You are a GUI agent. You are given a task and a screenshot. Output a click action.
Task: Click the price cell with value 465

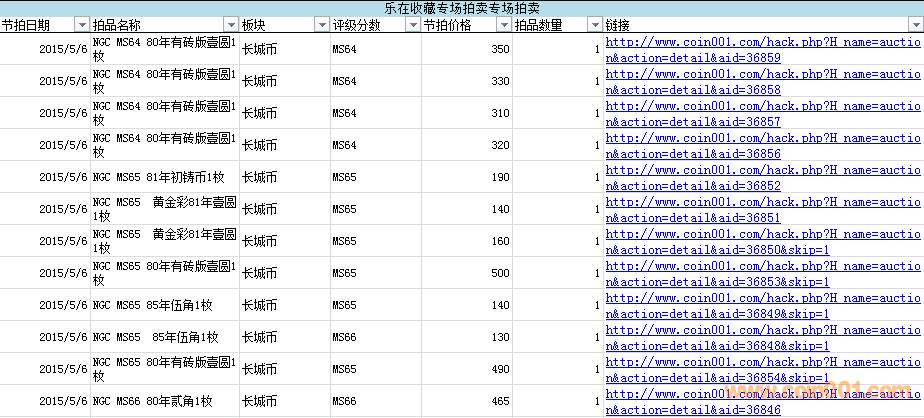click(x=467, y=401)
